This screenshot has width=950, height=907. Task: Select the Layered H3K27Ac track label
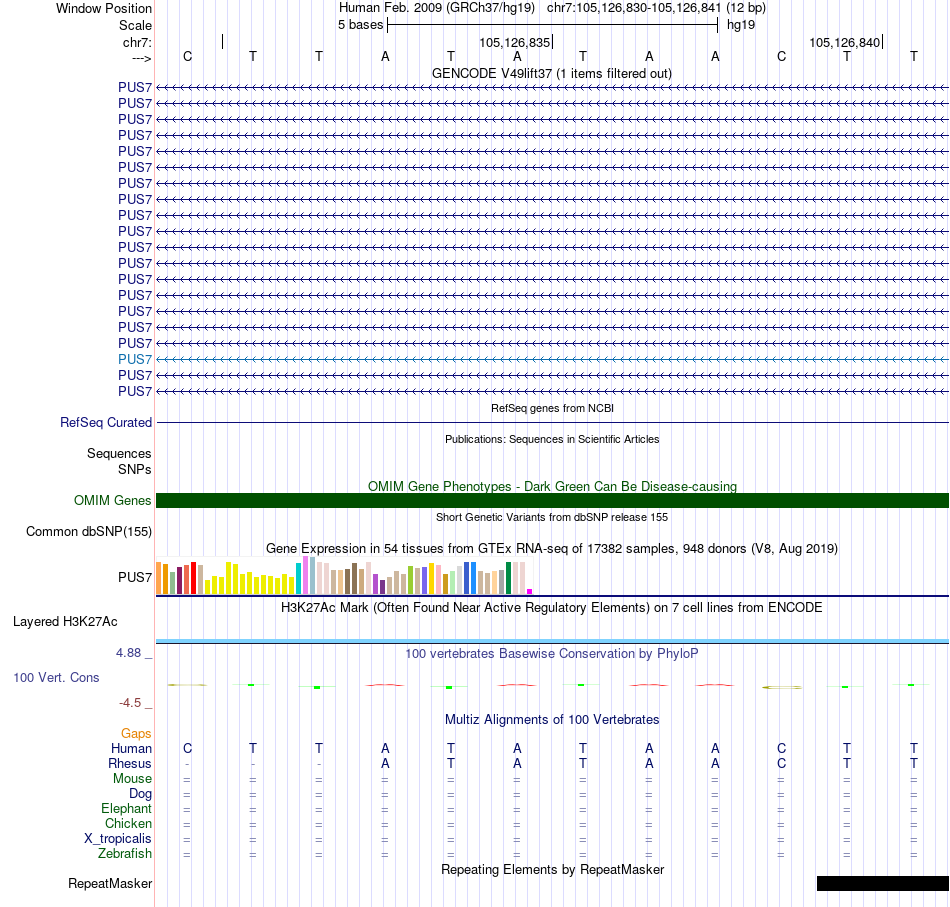(65, 622)
